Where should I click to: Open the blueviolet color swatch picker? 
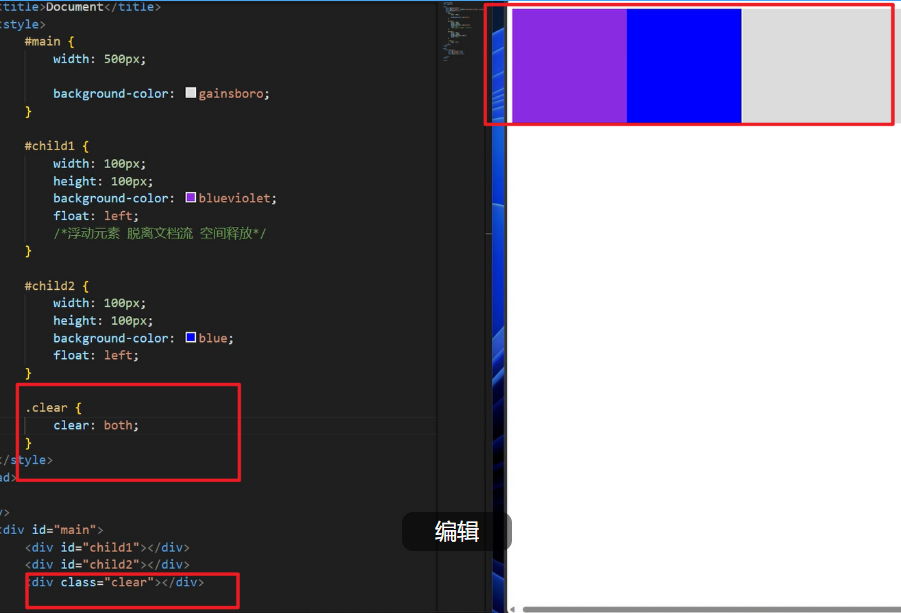pyautogui.click(x=191, y=198)
